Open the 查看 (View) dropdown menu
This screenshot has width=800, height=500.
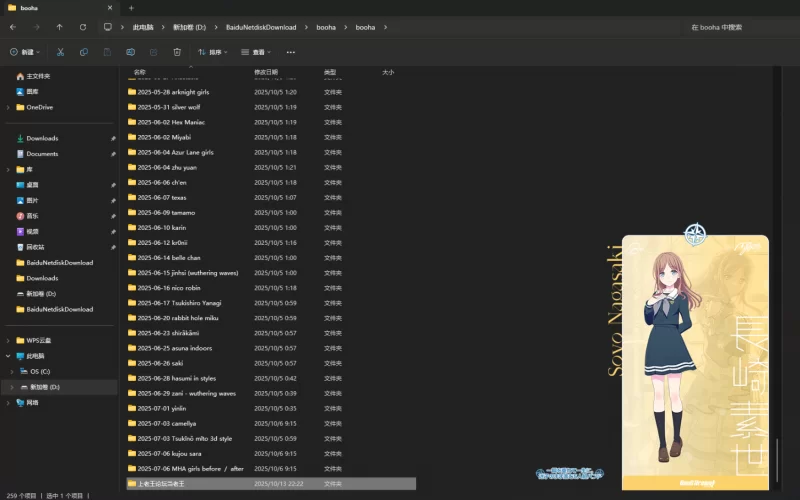[x=257, y=52]
